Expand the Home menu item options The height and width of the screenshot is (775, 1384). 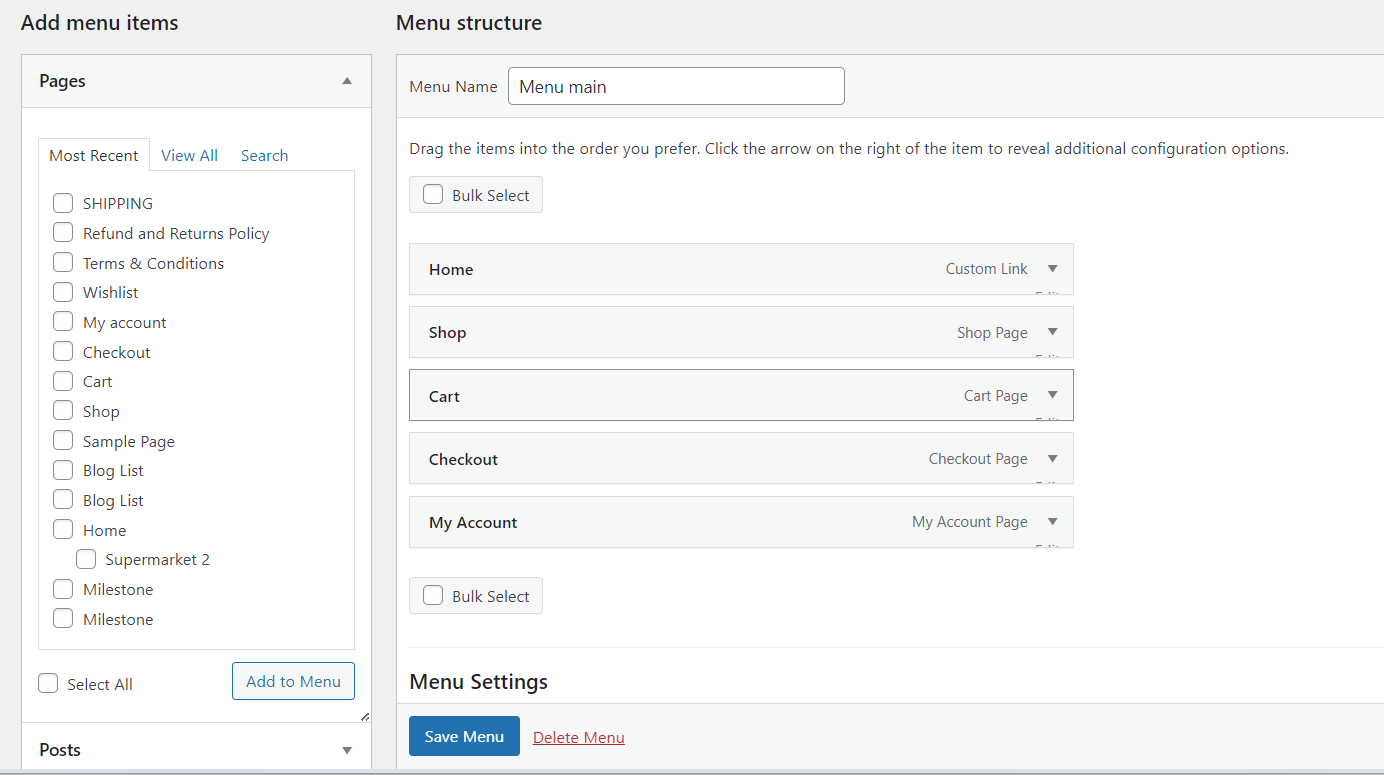[x=1052, y=269]
